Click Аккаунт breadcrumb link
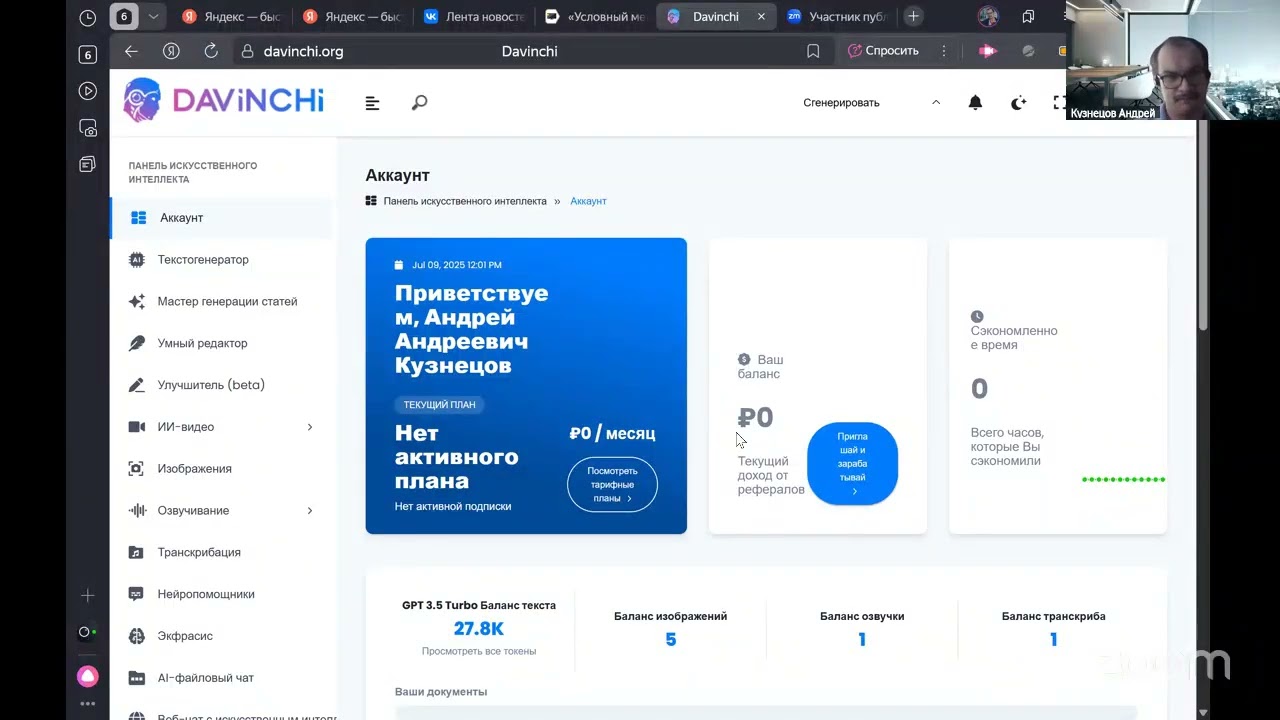 click(x=588, y=201)
